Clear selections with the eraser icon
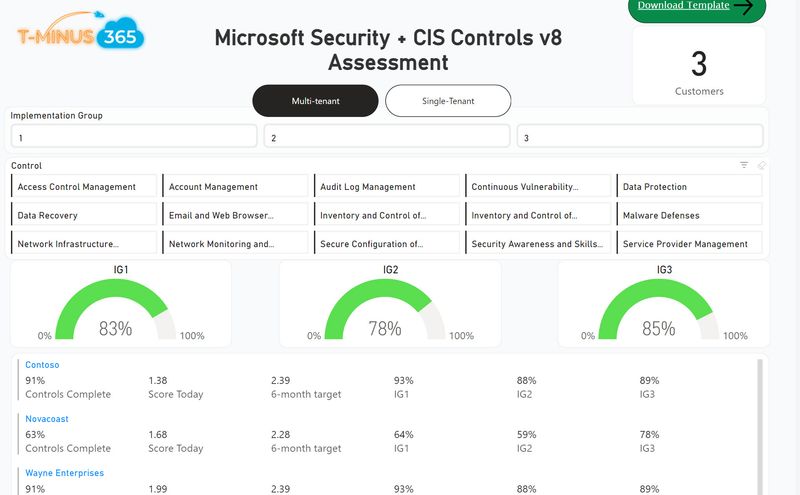800x495 pixels. [x=761, y=165]
